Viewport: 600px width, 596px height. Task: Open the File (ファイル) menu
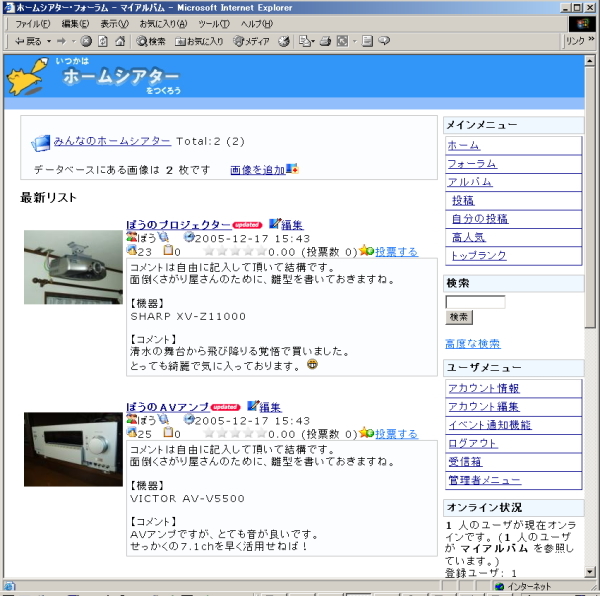33,24
